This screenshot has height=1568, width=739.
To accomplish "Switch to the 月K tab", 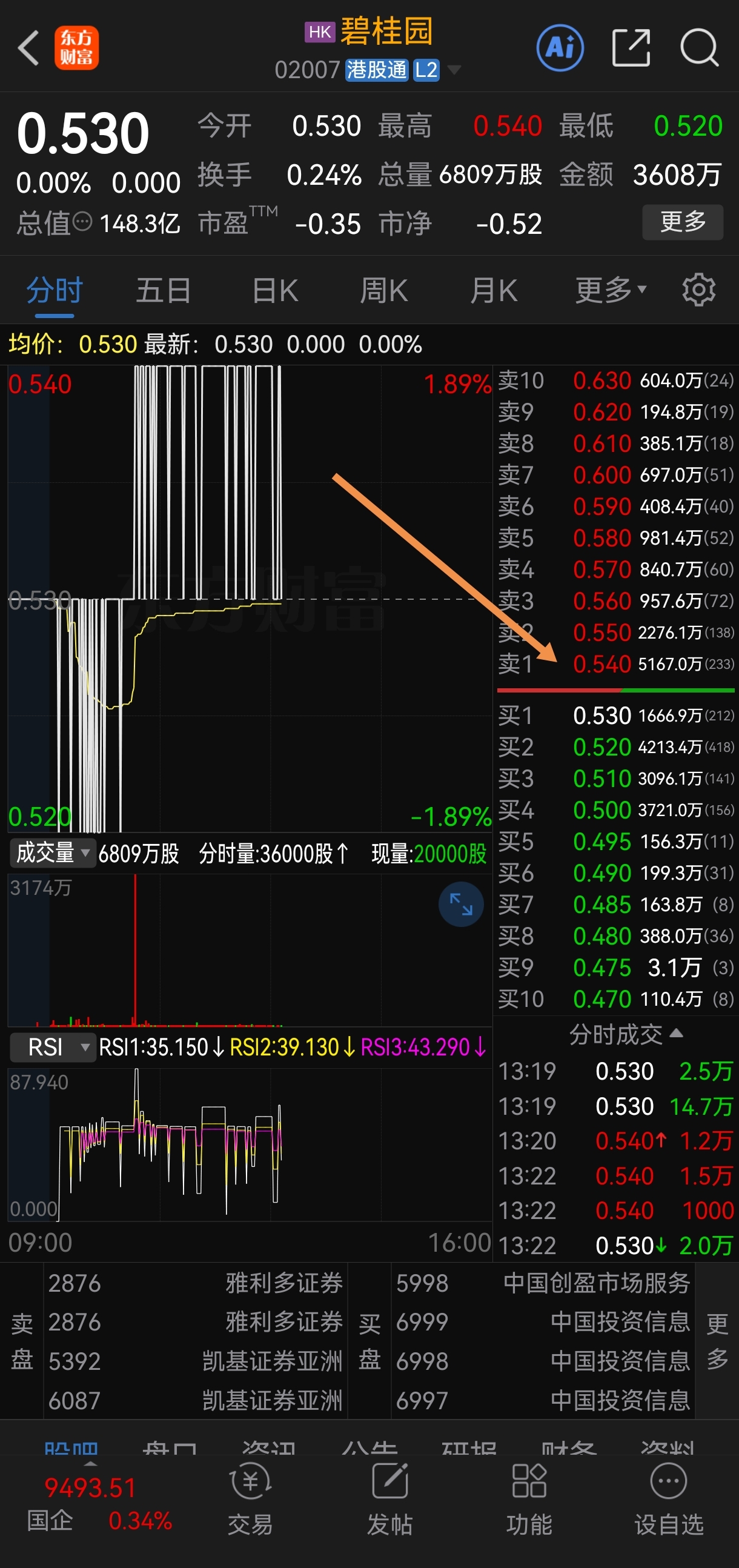I will coord(494,290).
